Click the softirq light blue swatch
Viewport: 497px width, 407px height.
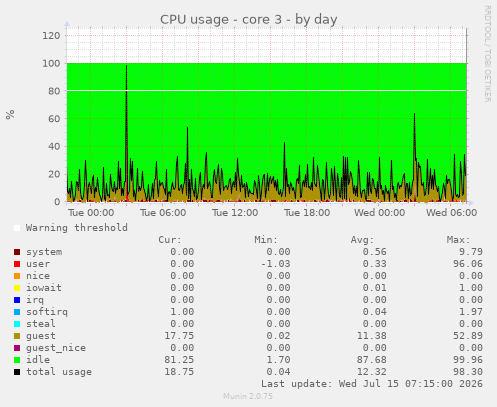(17, 312)
